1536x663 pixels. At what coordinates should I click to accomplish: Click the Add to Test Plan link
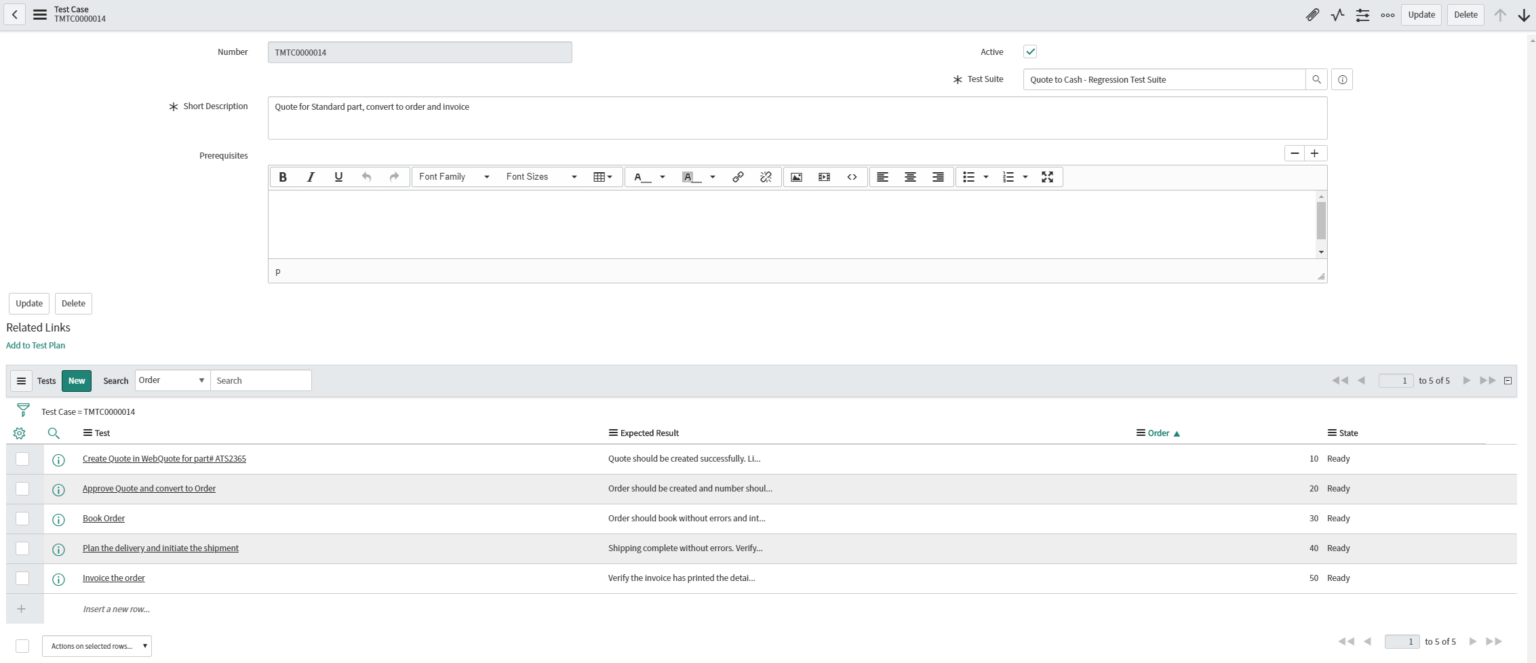point(34,344)
